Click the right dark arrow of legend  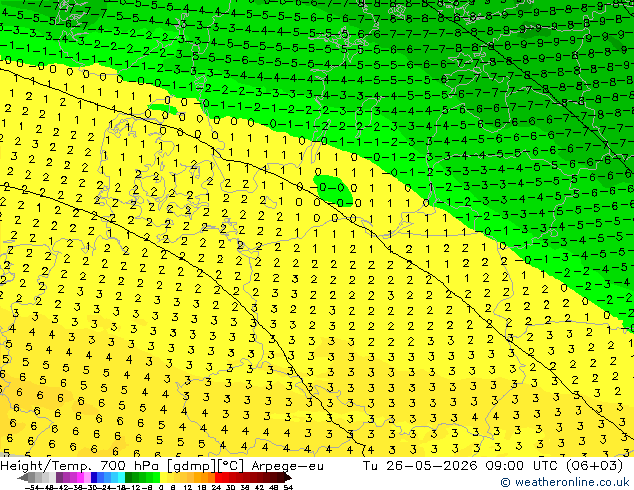(288, 477)
